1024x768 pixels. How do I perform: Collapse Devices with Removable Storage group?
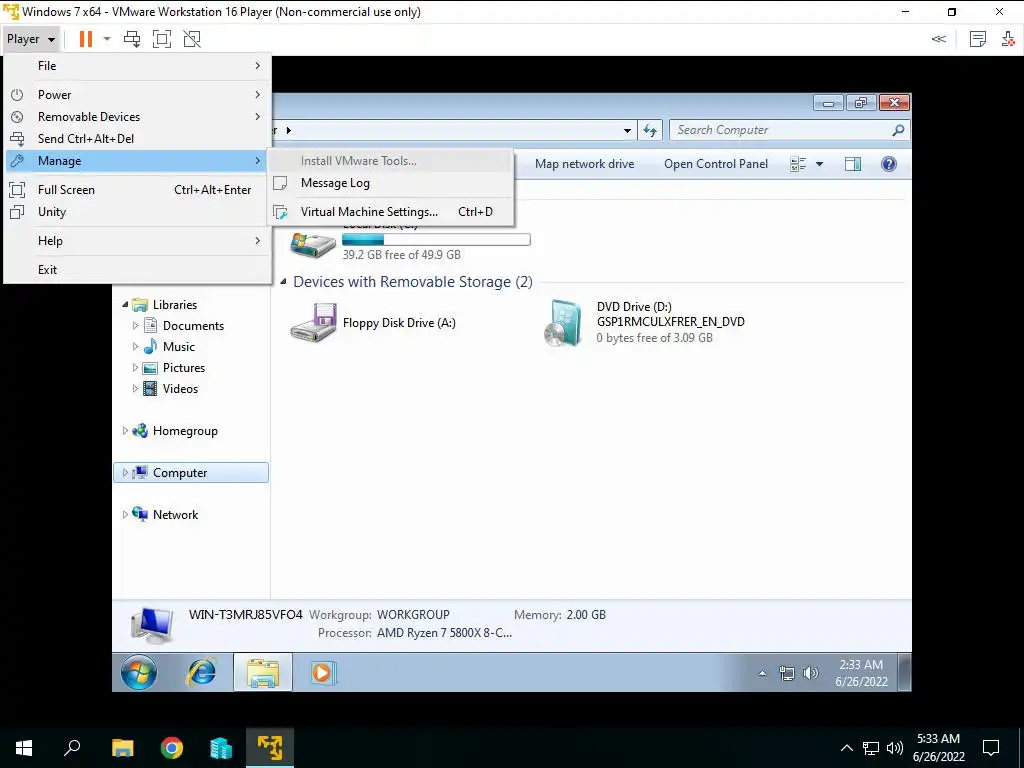click(x=283, y=281)
